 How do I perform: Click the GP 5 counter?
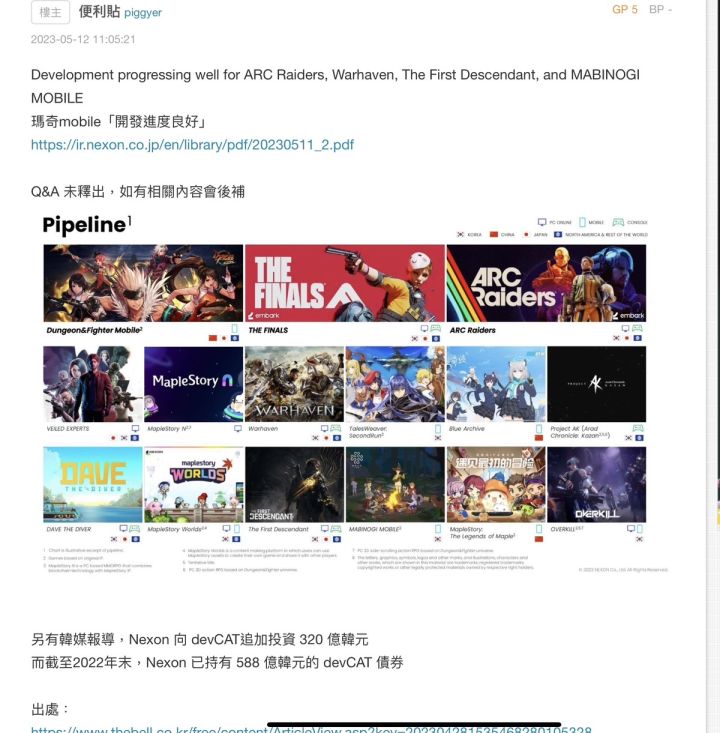[x=625, y=9]
